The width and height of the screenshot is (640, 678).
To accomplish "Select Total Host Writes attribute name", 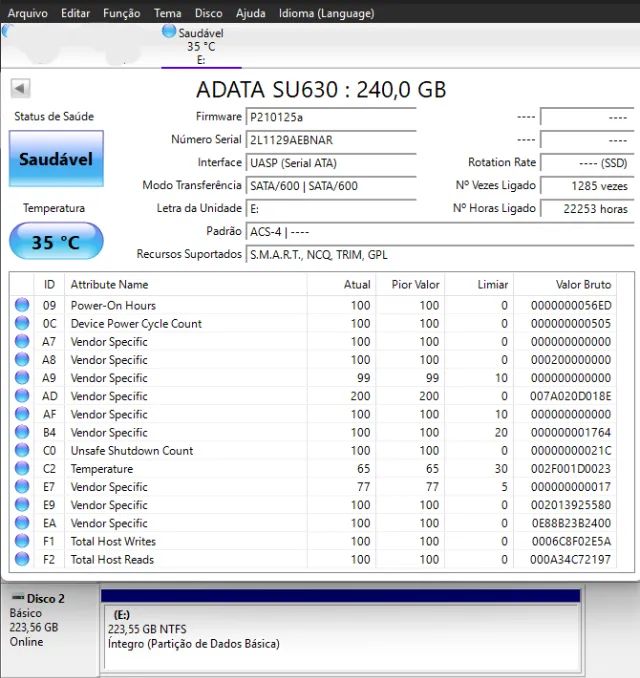I will click(x=113, y=542).
